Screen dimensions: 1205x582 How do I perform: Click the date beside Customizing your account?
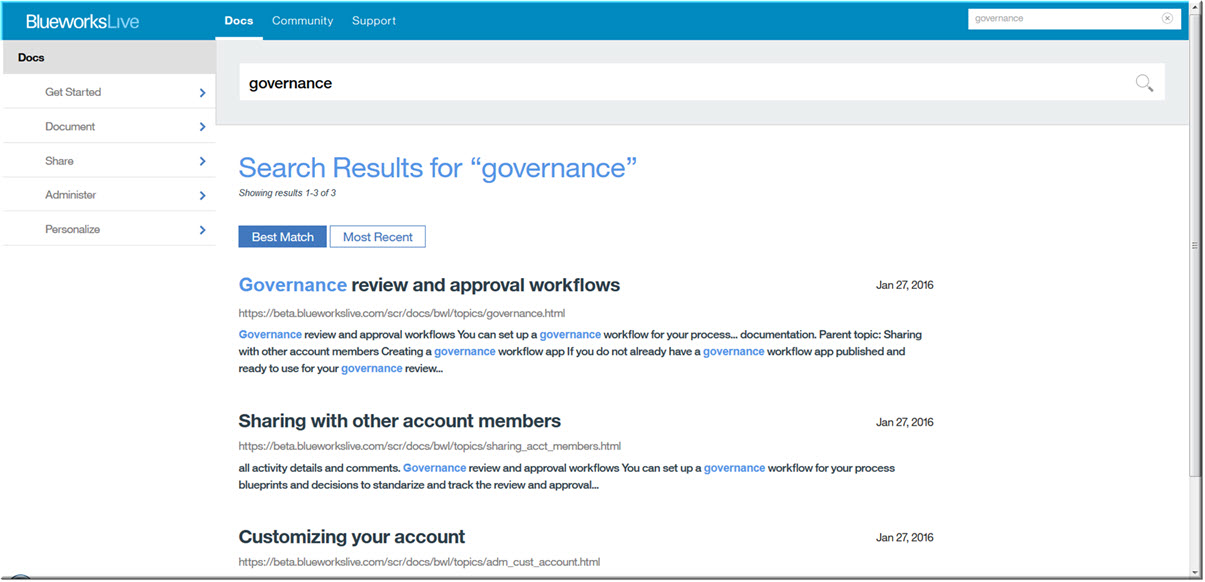tap(905, 538)
